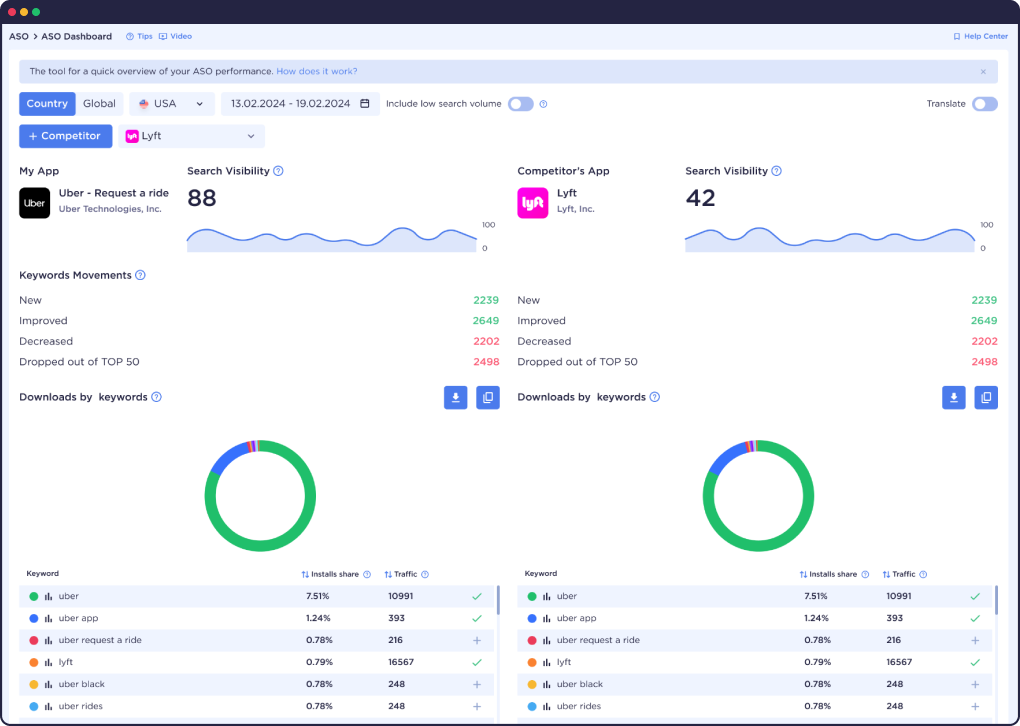Click My App New keywords count 2239
This screenshot has height=726, width=1020.
tap(486, 301)
